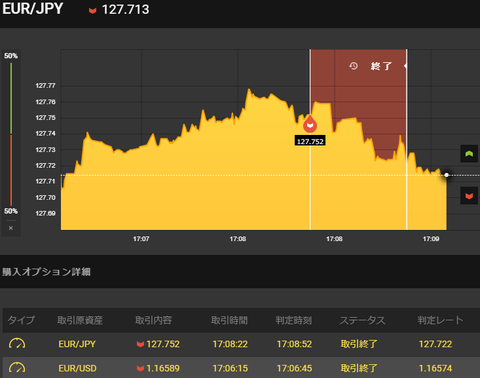Viewport: 480px width, 378px height.
Task: Click 取引終了 status in EUR/USD row
Action: coord(359,368)
